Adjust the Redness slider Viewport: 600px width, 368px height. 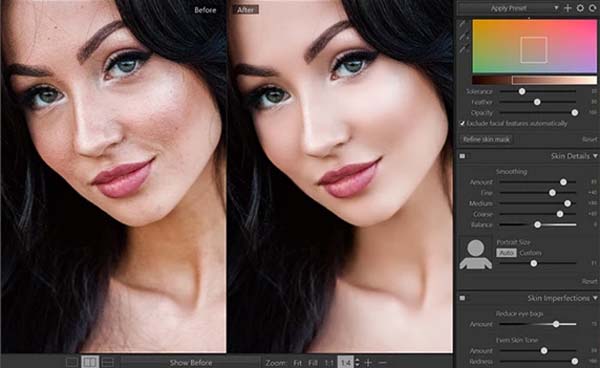pyautogui.click(x=574, y=361)
